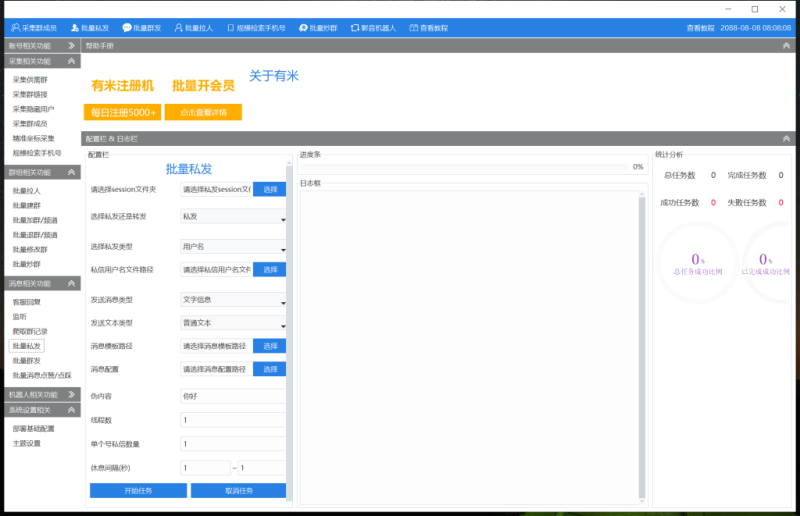Click the 点击查看详情 orange button

click(203, 112)
